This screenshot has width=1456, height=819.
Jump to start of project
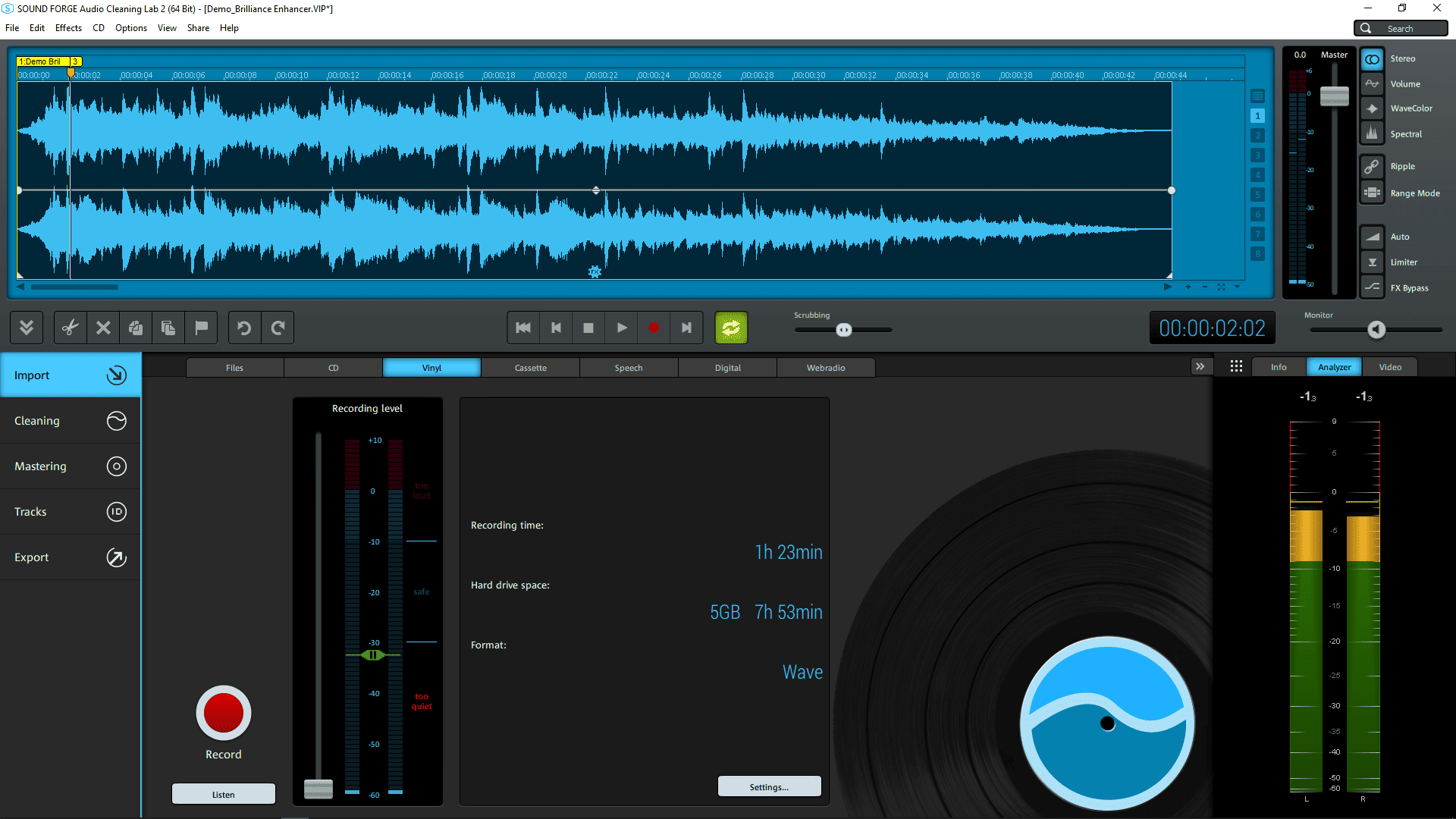tap(523, 328)
